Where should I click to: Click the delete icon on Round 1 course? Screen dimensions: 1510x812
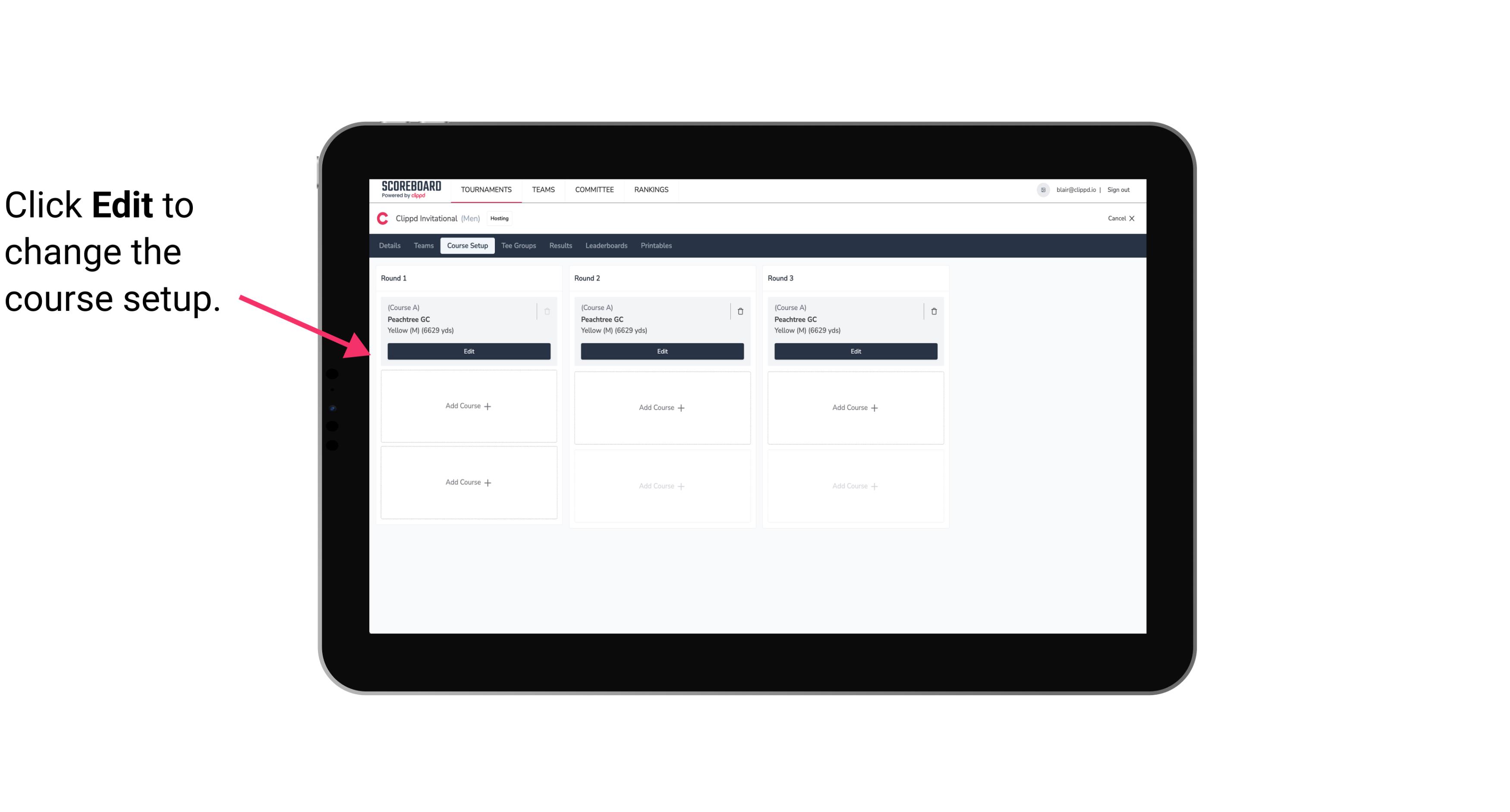pos(547,311)
